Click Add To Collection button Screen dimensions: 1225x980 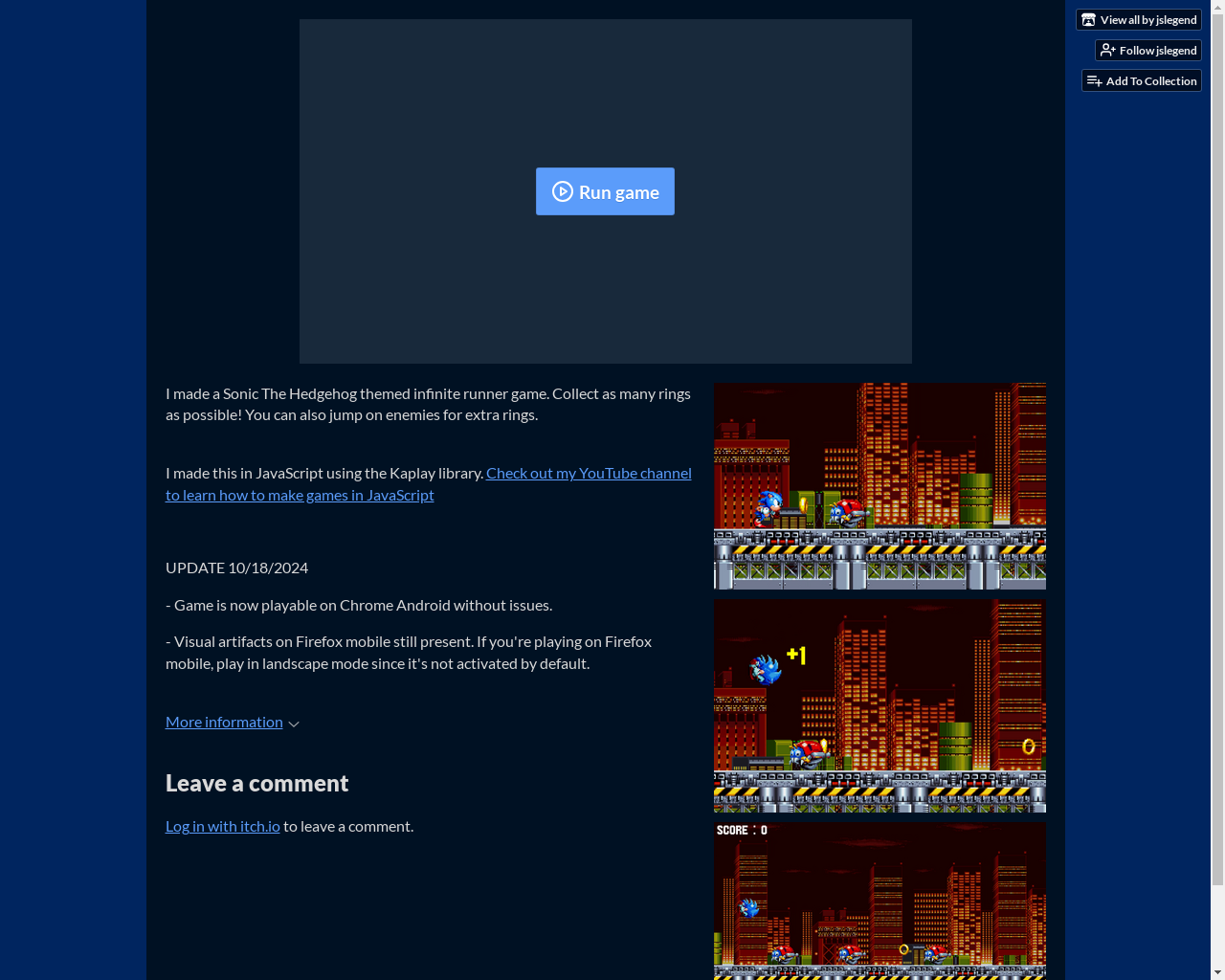coord(1142,81)
